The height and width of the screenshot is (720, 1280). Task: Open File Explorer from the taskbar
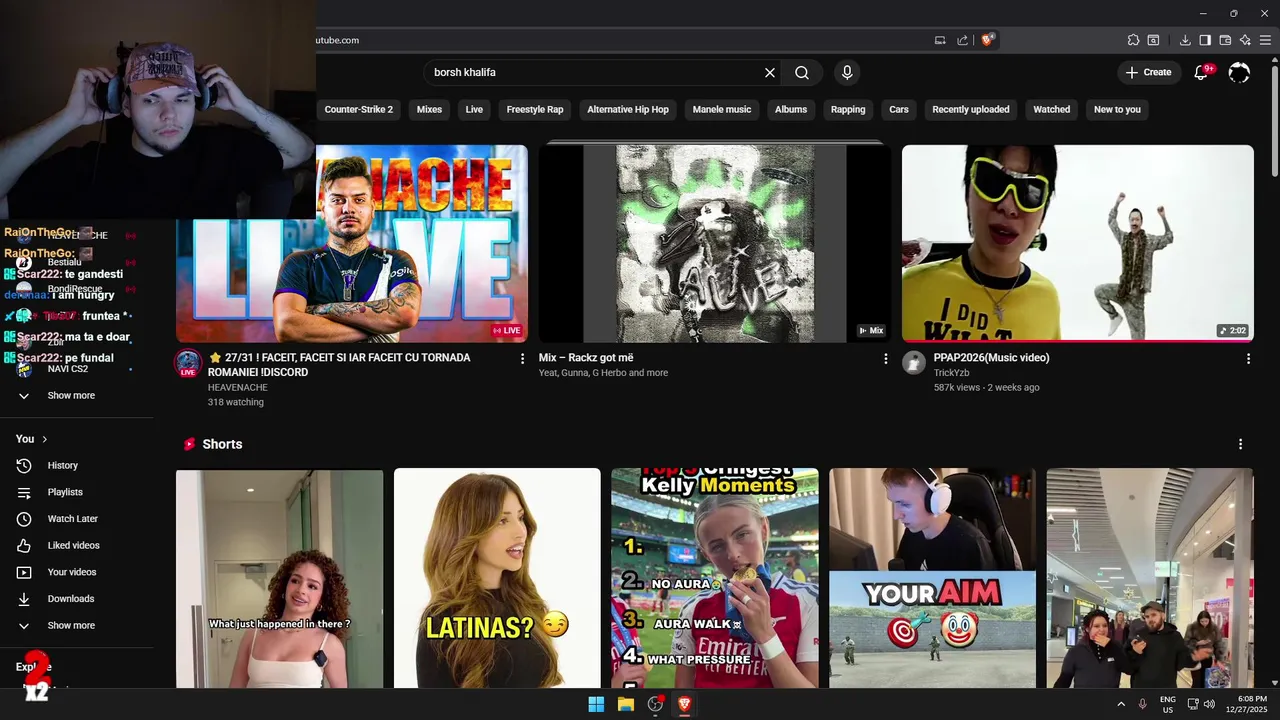click(x=626, y=704)
